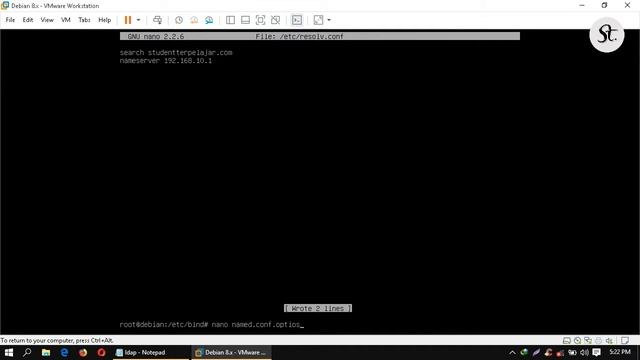
Task: Open the VM menu
Action: pos(66,20)
